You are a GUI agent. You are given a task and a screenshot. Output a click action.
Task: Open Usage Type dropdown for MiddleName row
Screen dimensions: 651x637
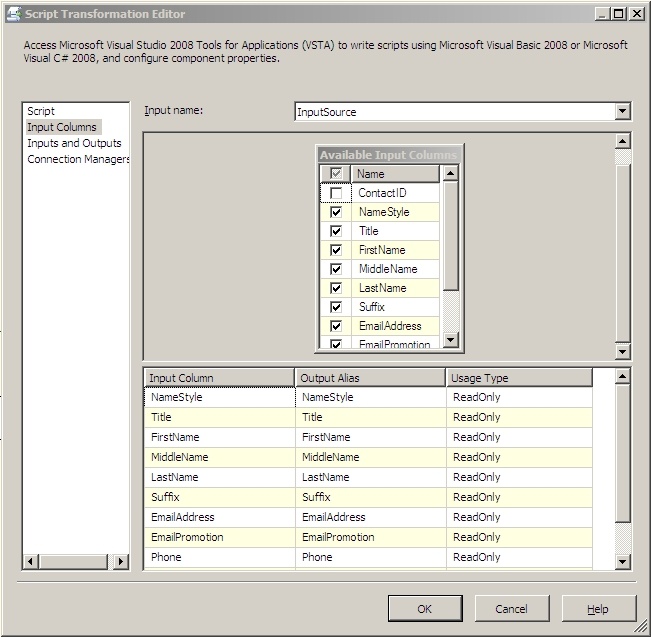tap(520, 457)
